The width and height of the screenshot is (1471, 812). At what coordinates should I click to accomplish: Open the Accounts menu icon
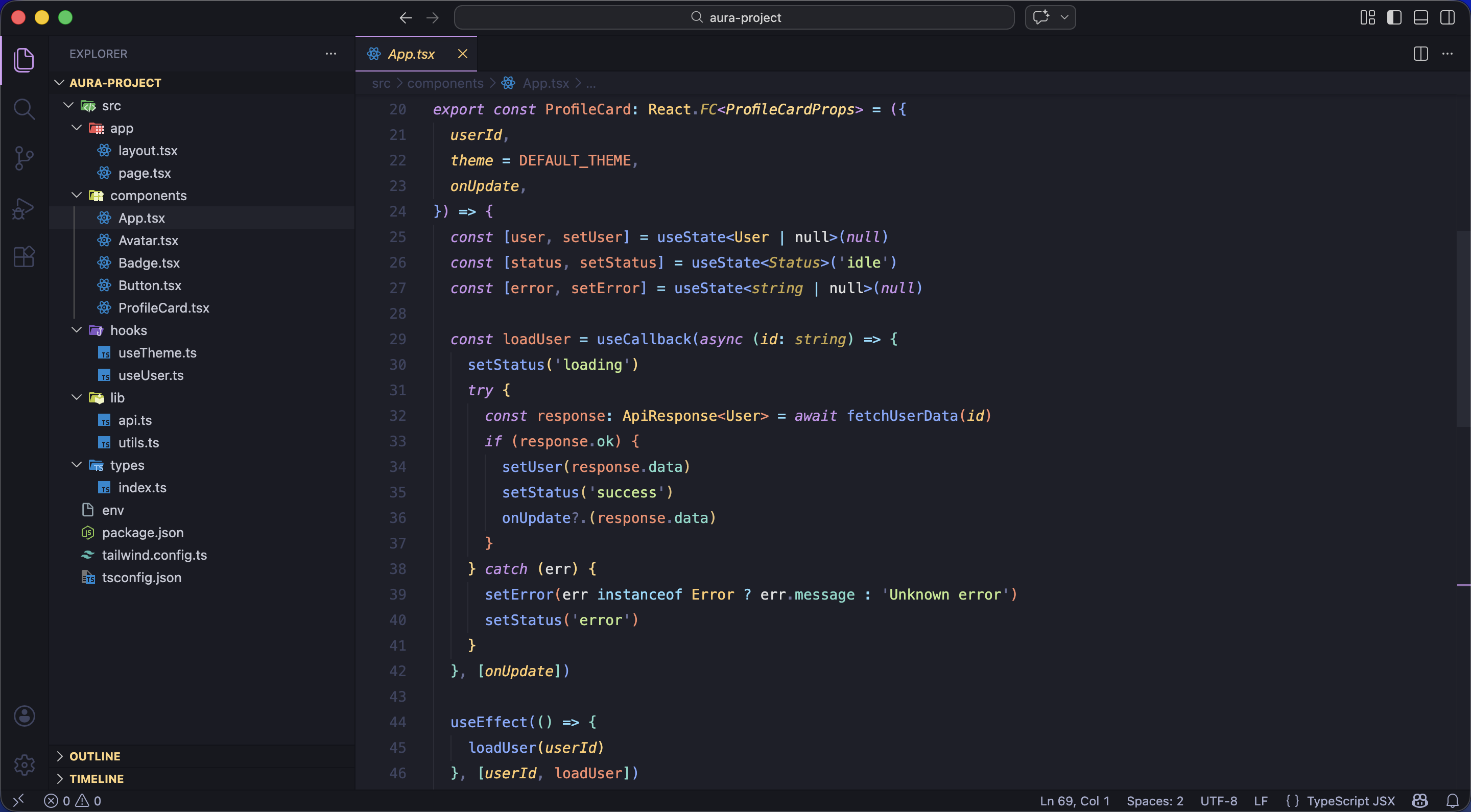click(24, 715)
